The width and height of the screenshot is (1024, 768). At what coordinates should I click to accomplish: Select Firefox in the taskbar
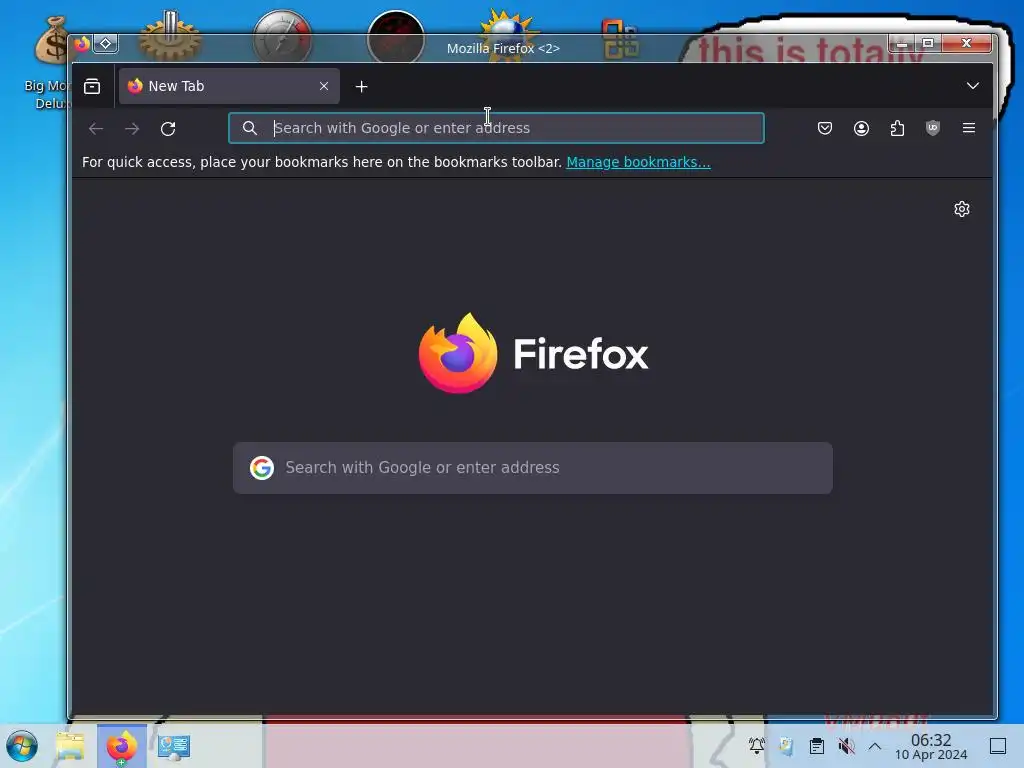tap(122, 746)
